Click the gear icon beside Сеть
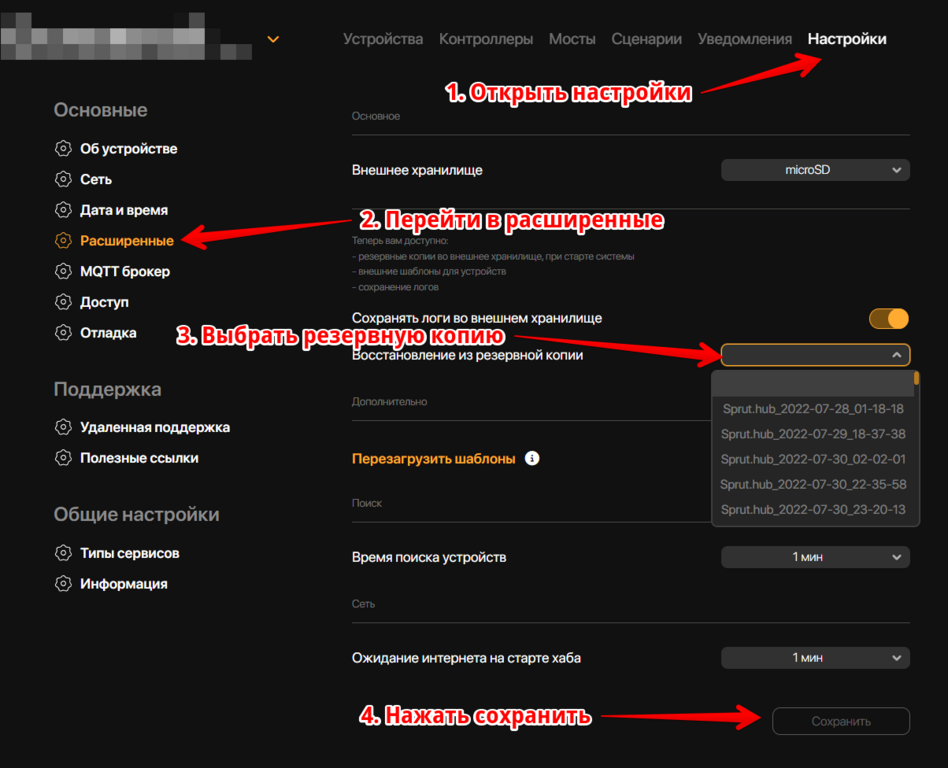 tap(64, 180)
